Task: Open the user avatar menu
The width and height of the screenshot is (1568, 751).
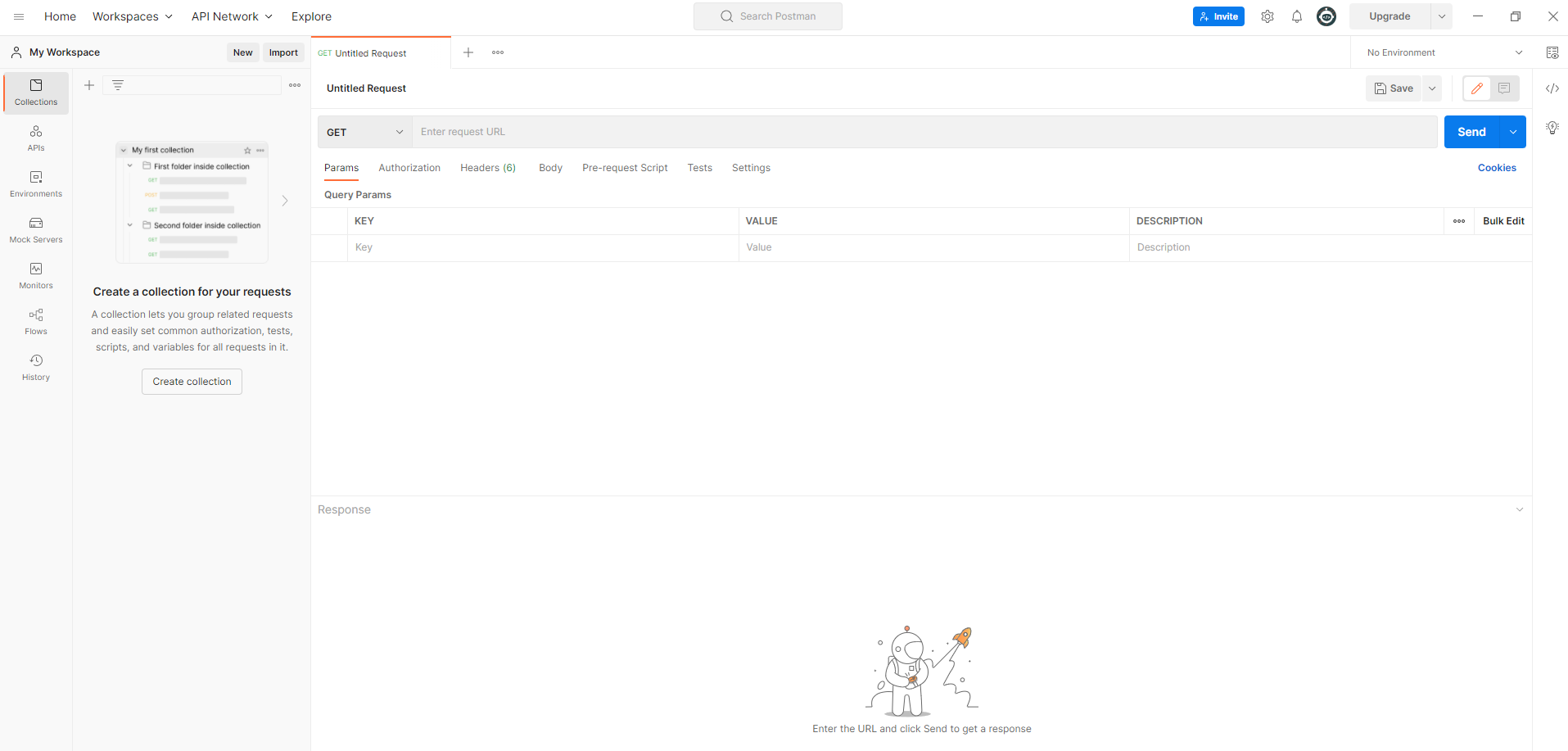Action: click(x=1326, y=16)
